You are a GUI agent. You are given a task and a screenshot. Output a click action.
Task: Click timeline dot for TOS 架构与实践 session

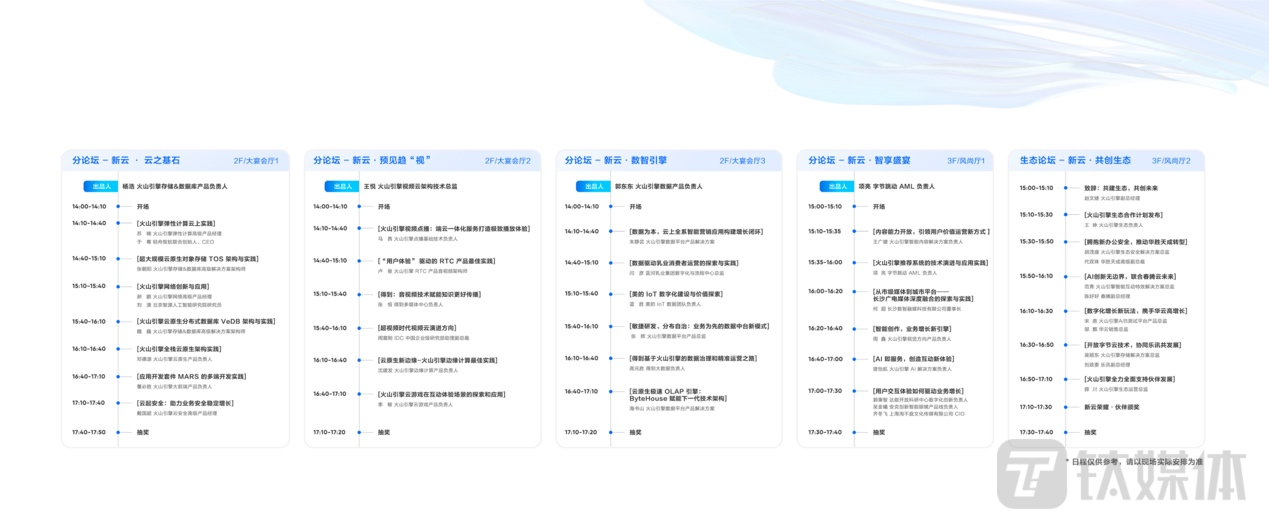click(119, 258)
